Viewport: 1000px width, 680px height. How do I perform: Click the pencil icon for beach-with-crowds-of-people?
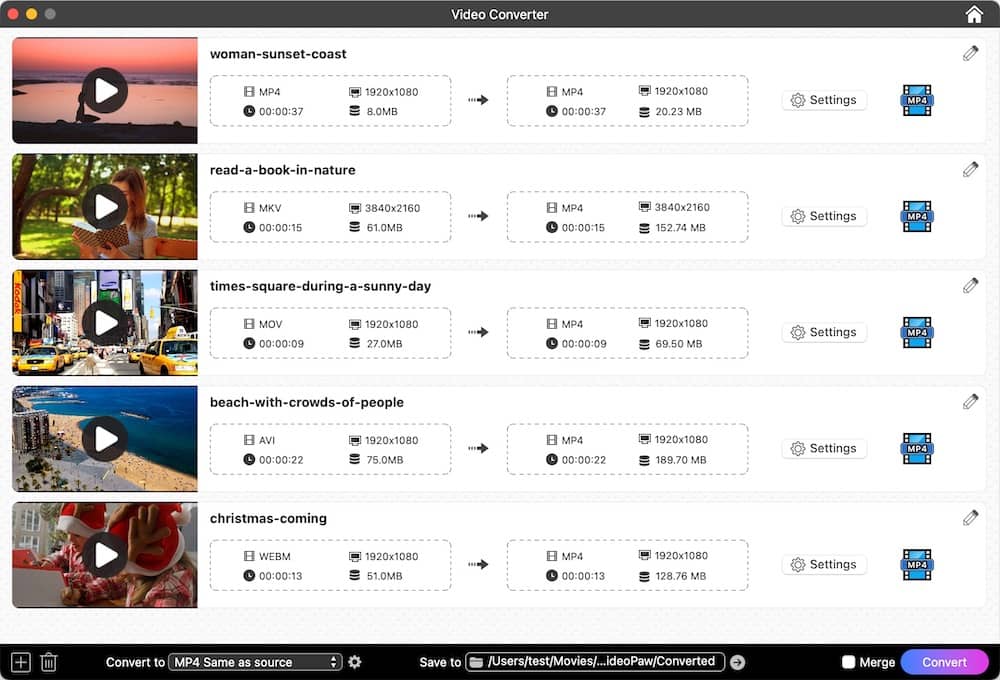[x=970, y=400]
